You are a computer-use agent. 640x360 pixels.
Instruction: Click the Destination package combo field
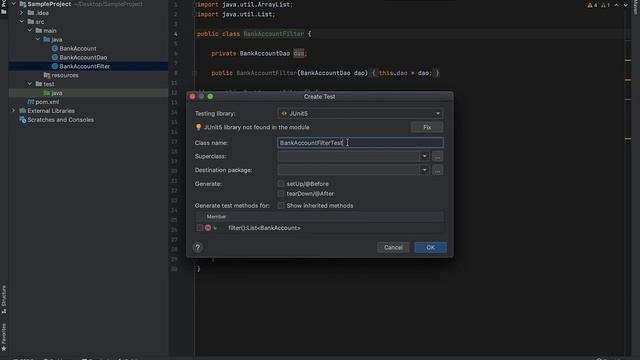tap(348, 170)
